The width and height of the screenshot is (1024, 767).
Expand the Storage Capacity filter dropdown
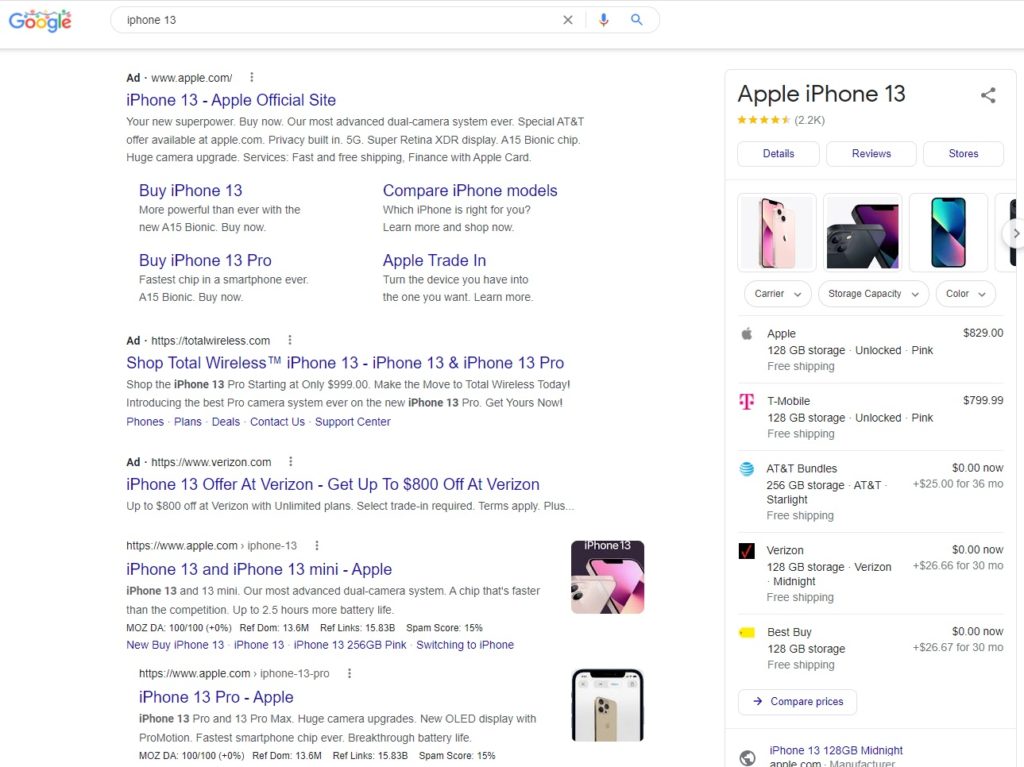tap(873, 294)
